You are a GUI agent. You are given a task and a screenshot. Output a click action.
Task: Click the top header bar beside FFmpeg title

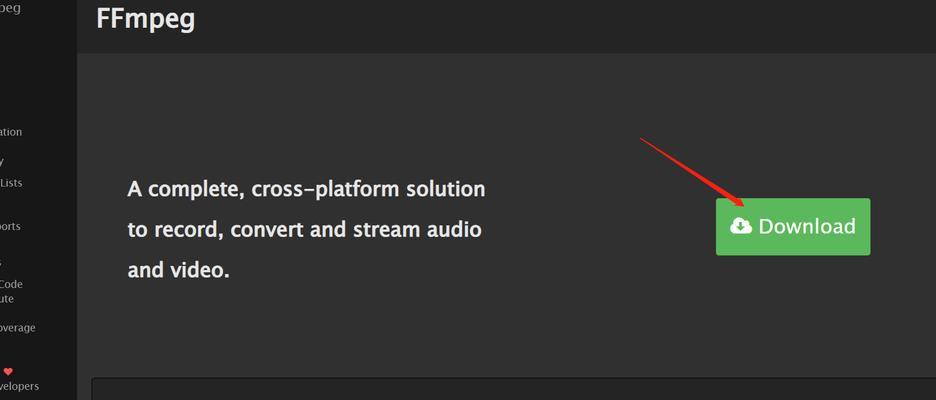pos(561,24)
